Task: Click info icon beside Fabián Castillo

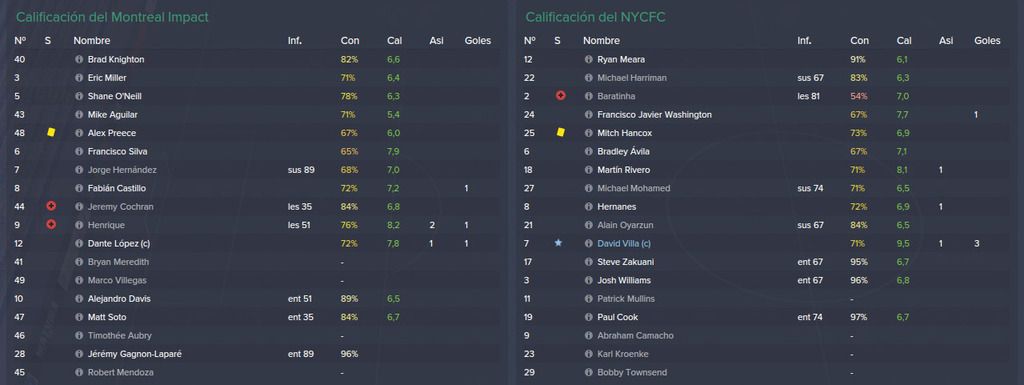Action: pos(79,188)
